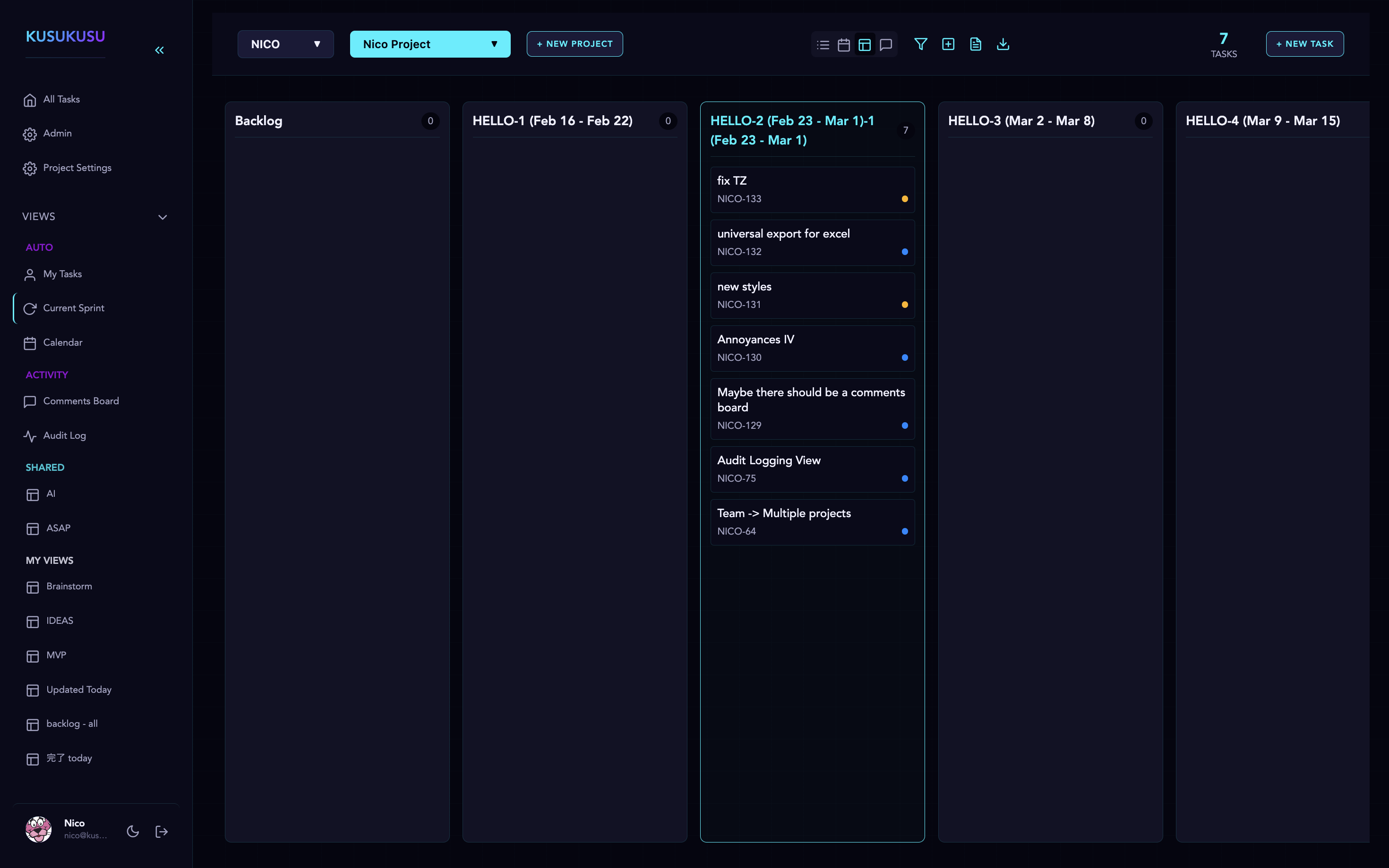Screen dimensions: 1389x868
Task: Open Project Settings from the sidebar
Action: [x=77, y=168]
